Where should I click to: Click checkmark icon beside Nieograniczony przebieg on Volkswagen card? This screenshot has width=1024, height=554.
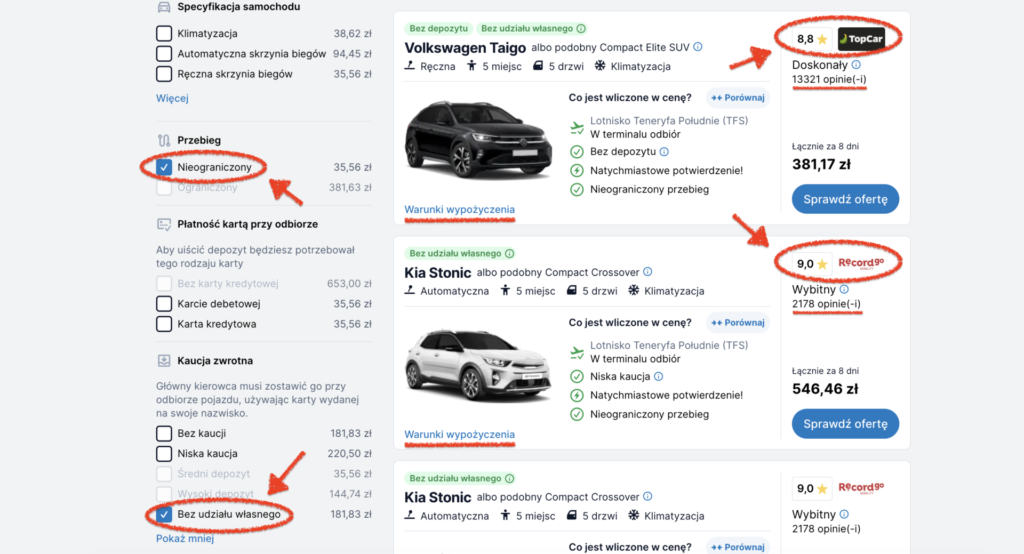(577, 189)
